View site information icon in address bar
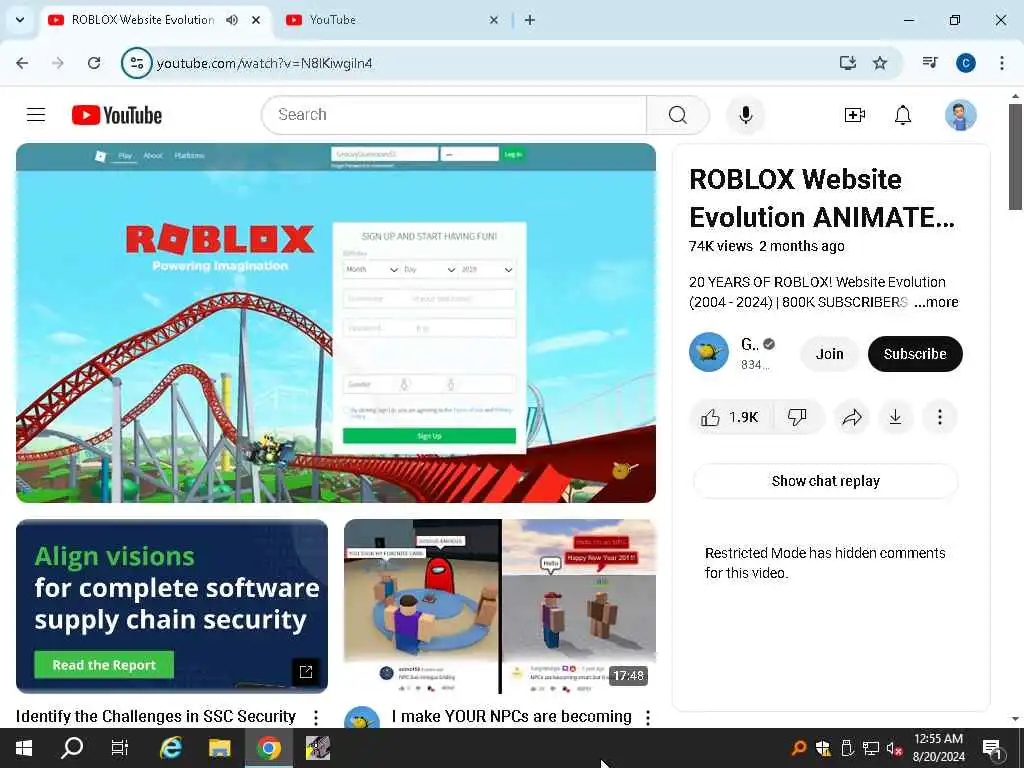 click(136, 63)
